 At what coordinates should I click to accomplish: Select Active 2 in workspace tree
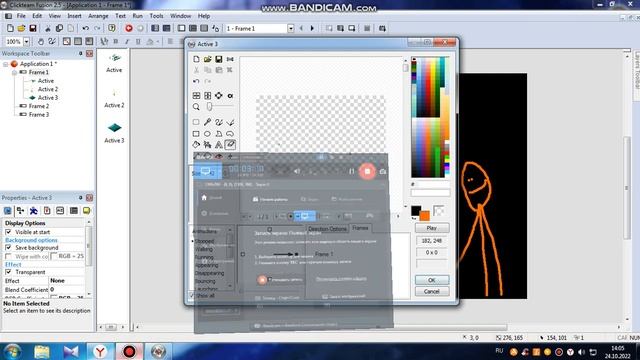click(x=48, y=89)
